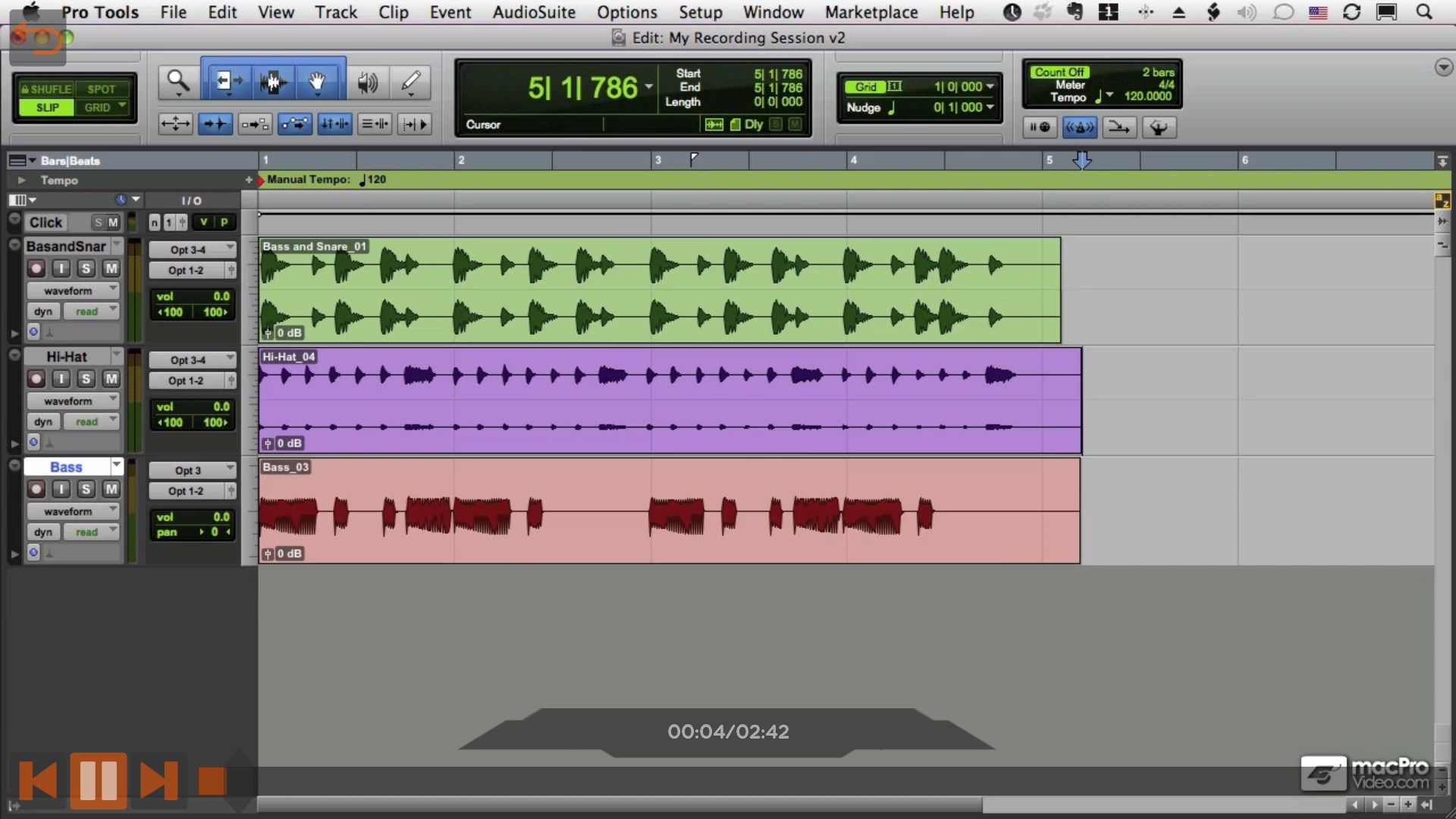Select the Pencil tool

[411, 81]
